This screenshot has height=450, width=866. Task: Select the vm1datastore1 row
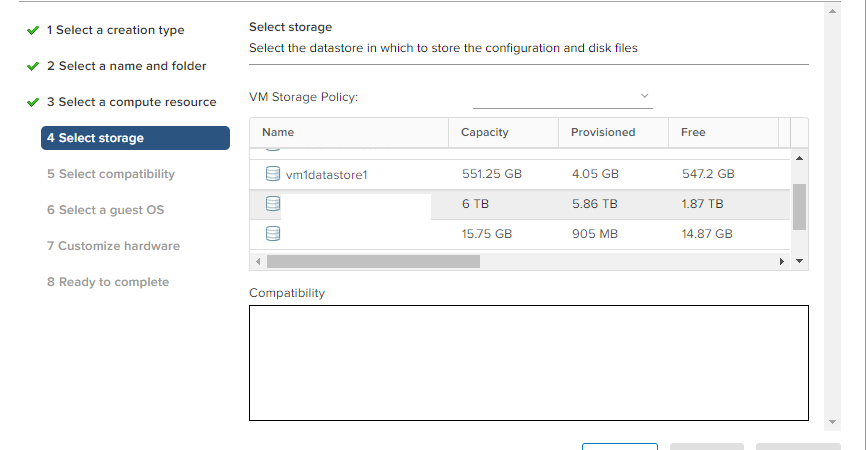(x=520, y=174)
